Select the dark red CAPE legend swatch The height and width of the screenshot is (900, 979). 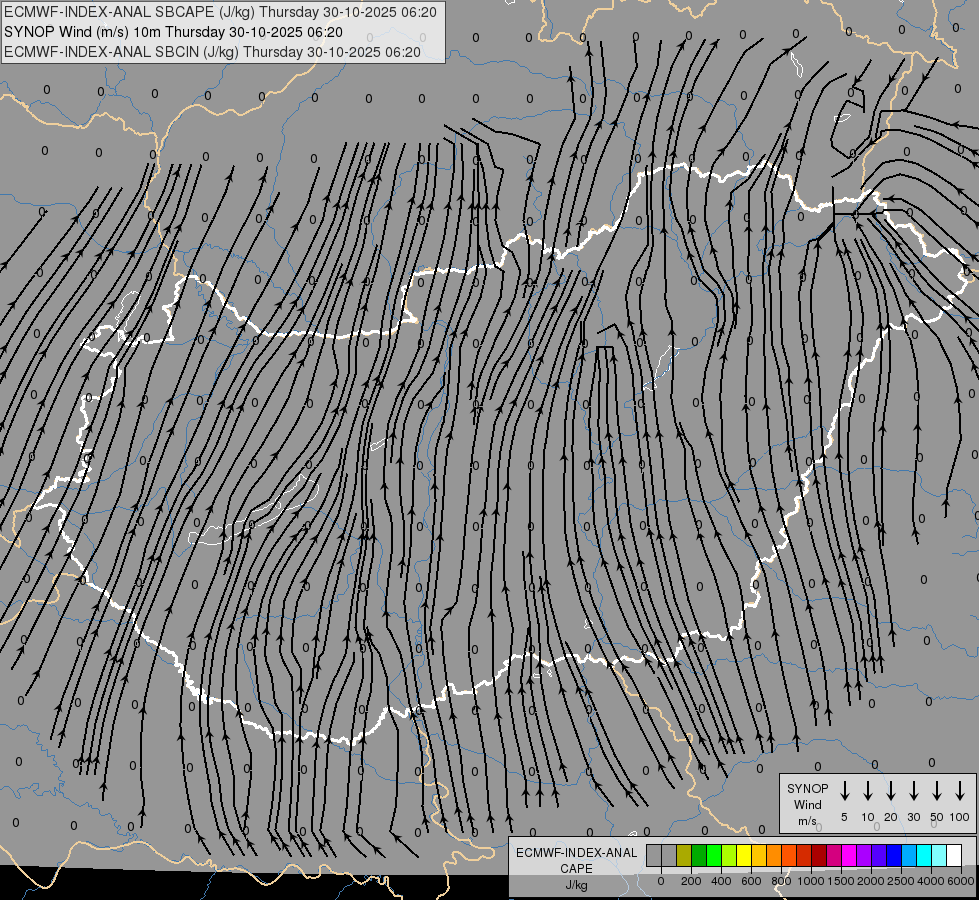(x=819, y=855)
